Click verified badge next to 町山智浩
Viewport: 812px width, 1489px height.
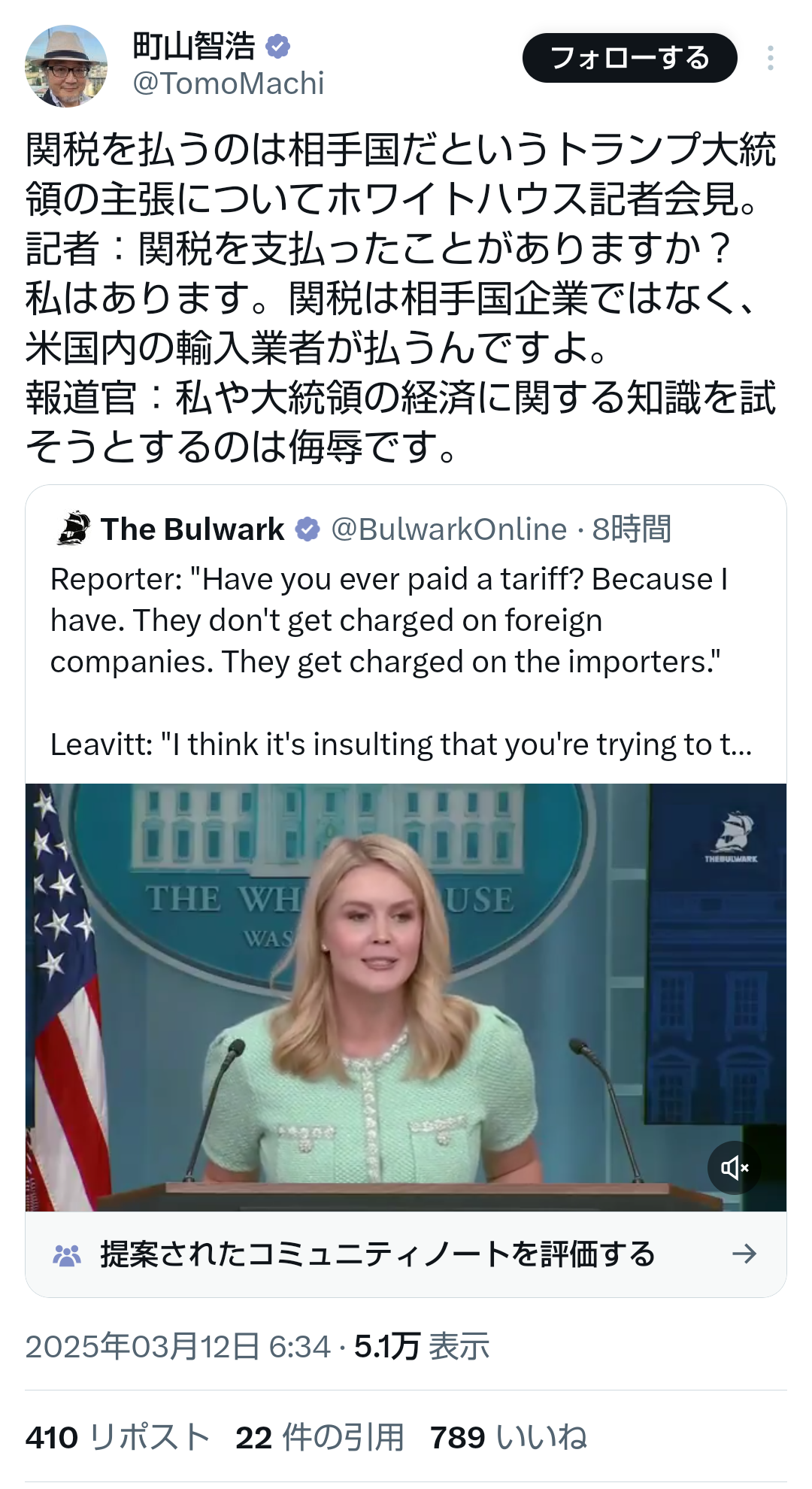click(x=278, y=47)
